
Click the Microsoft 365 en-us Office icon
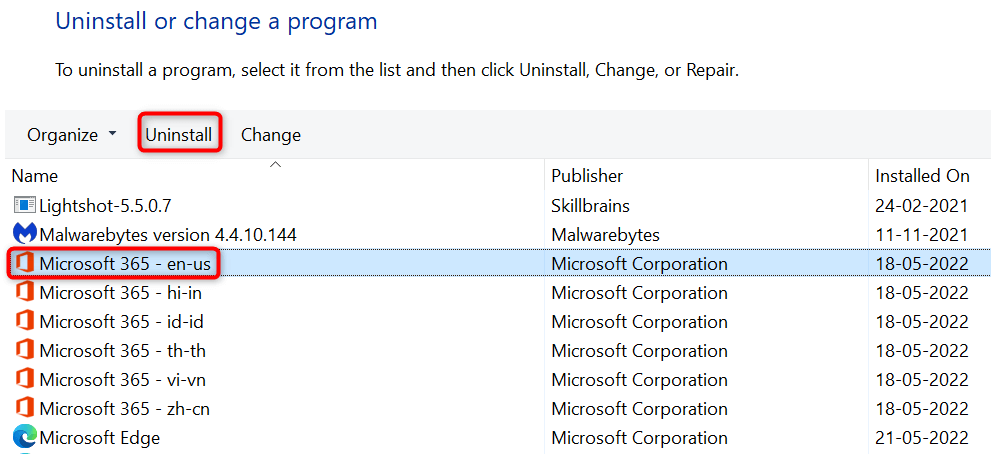(x=25, y=264)
